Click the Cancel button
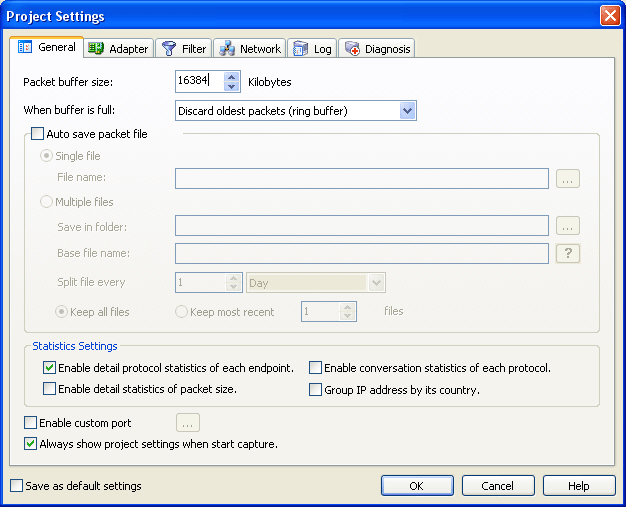The width and height of the screenshot is (626, 507). point(498,486)
